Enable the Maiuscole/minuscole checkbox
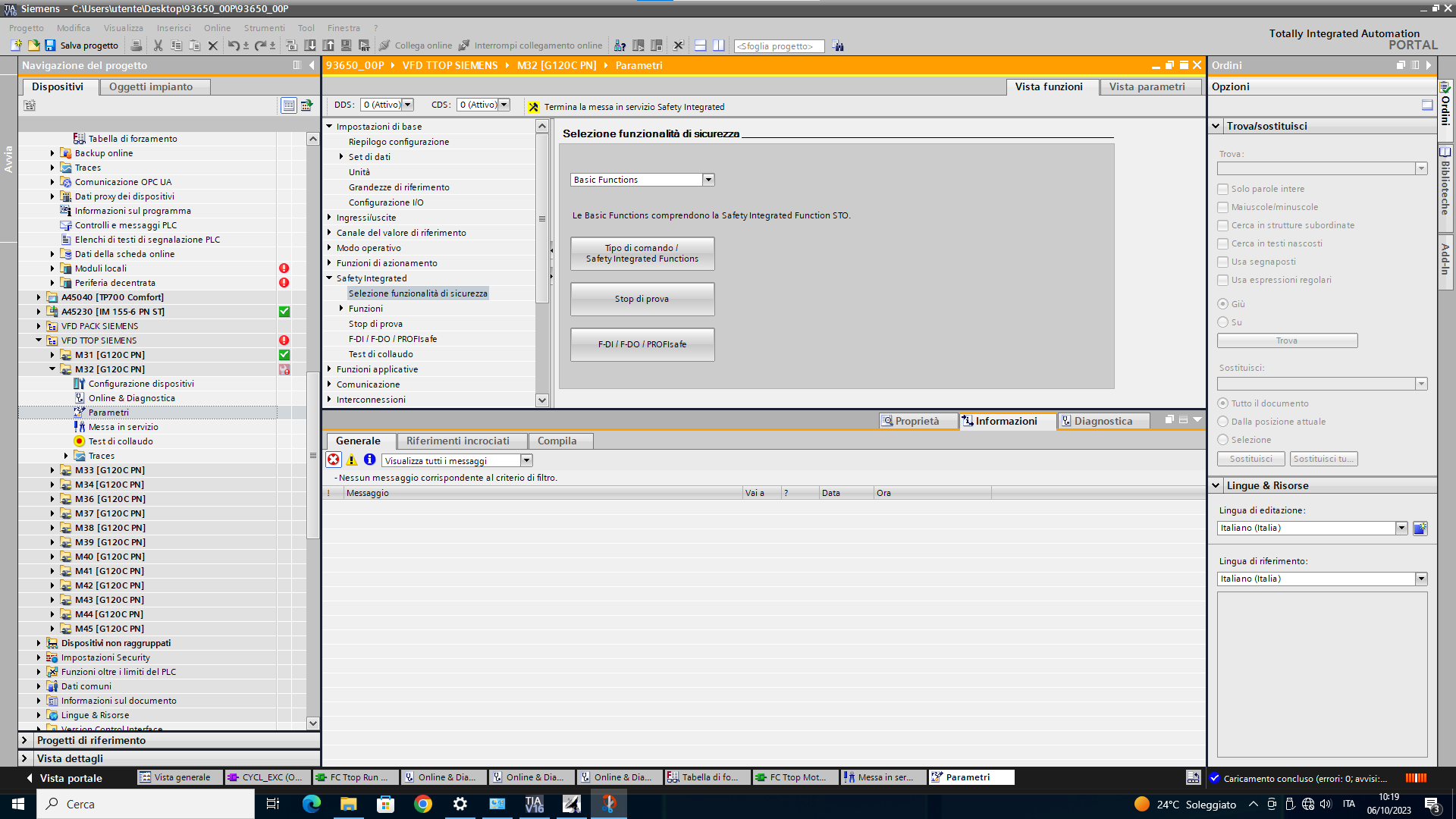 tap(1222, 207)
